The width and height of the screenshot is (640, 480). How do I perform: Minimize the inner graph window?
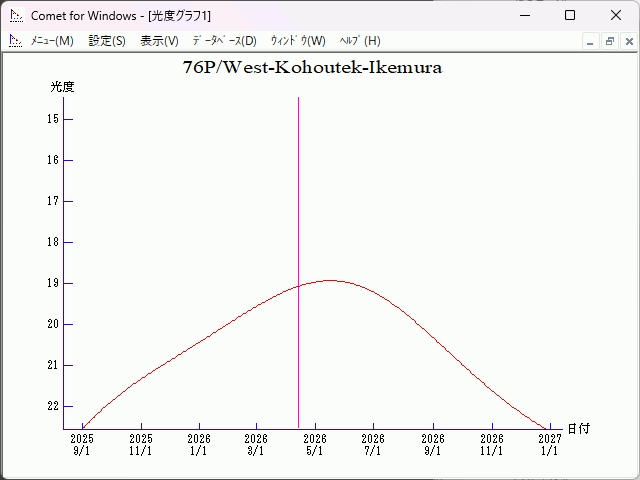tap(590, 41)
